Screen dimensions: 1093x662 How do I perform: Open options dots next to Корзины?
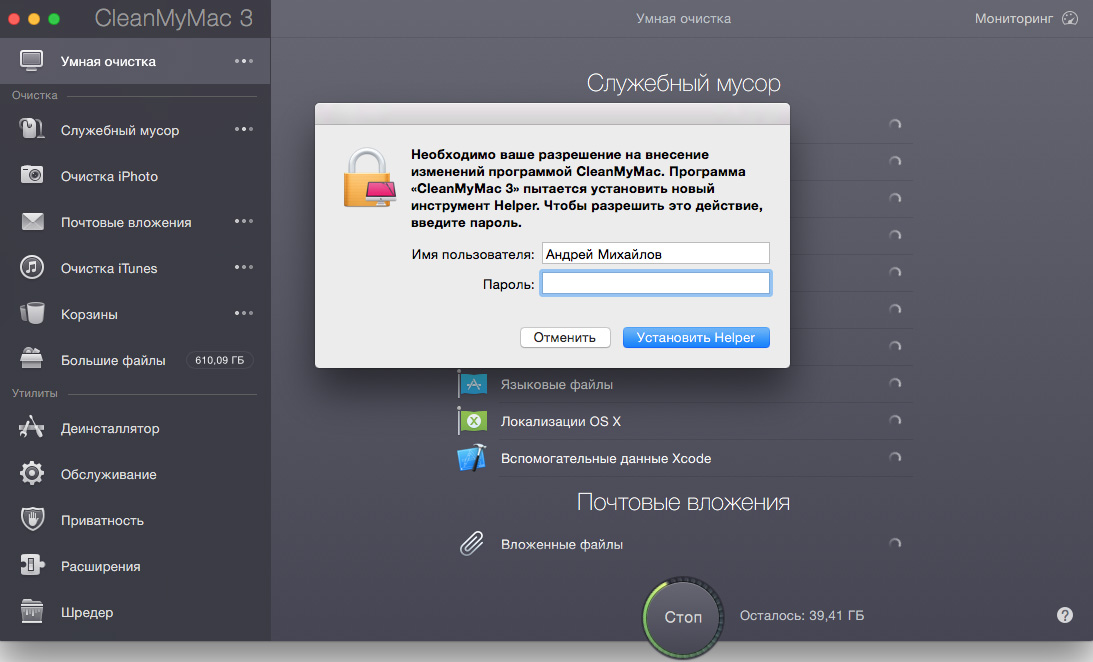pos(244,313)
